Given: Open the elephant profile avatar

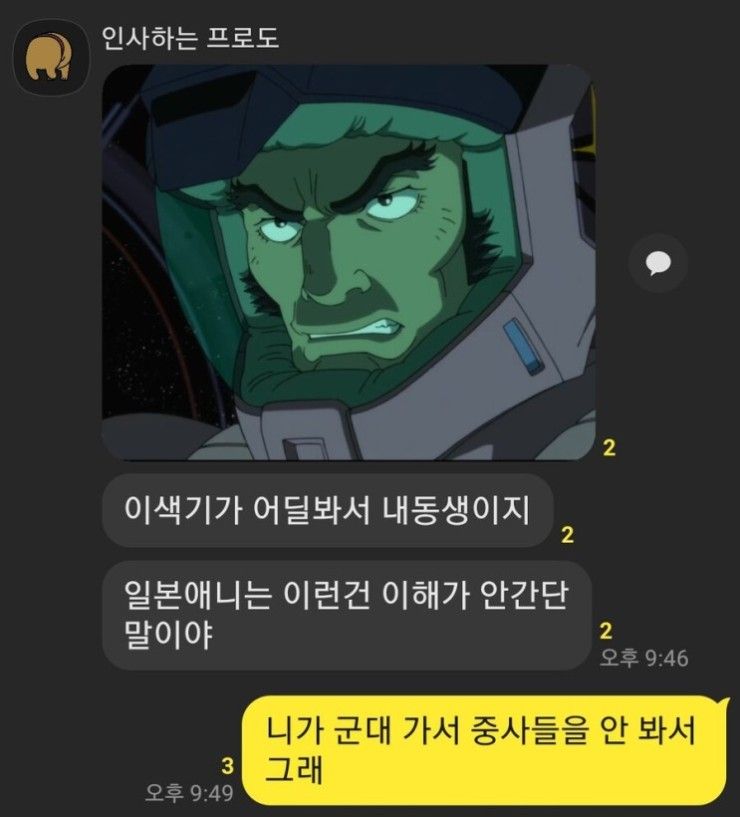Looking at the screenshot, I should 51,58.
